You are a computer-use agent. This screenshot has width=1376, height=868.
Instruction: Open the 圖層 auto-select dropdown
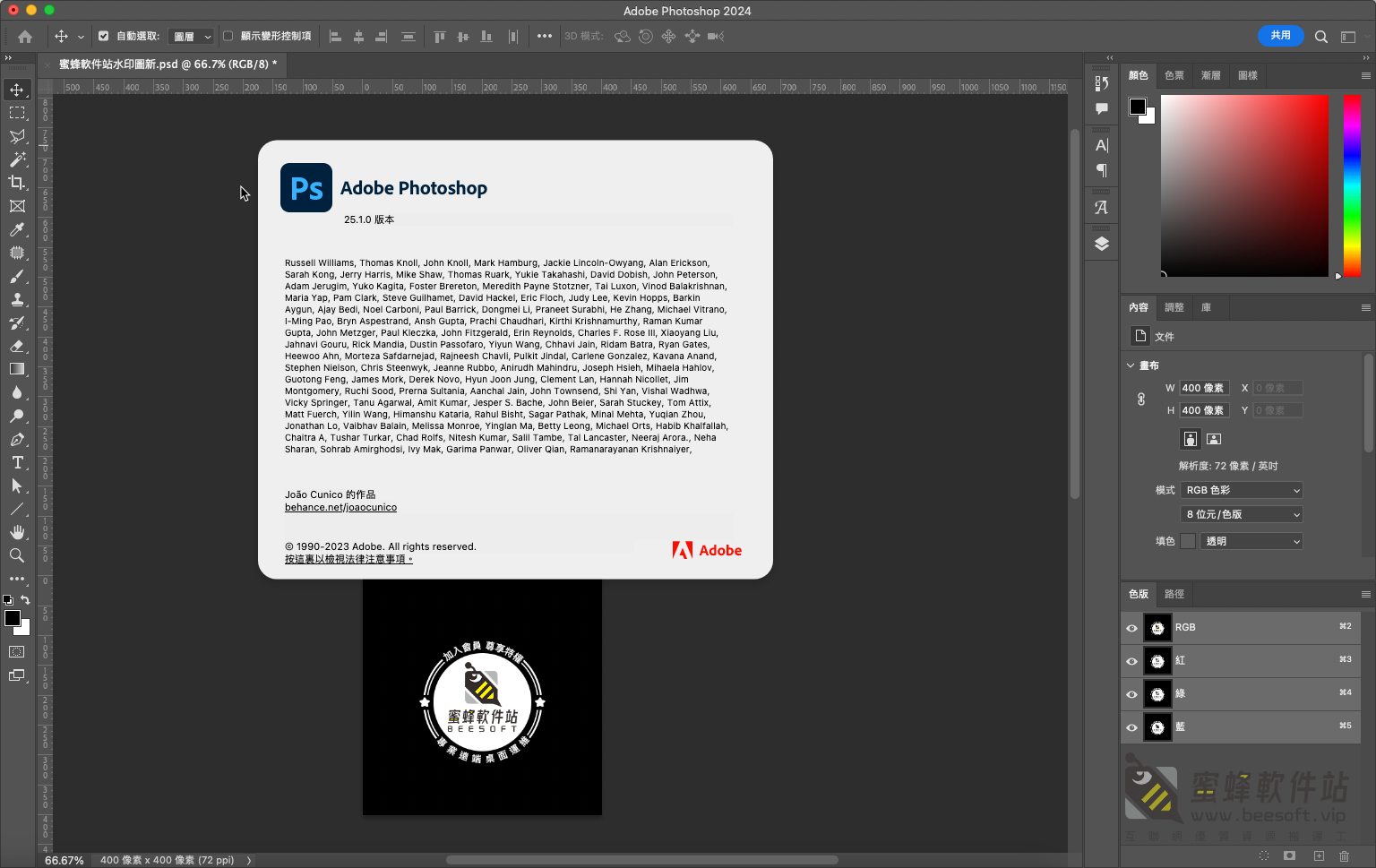click(x=192, y=37)
